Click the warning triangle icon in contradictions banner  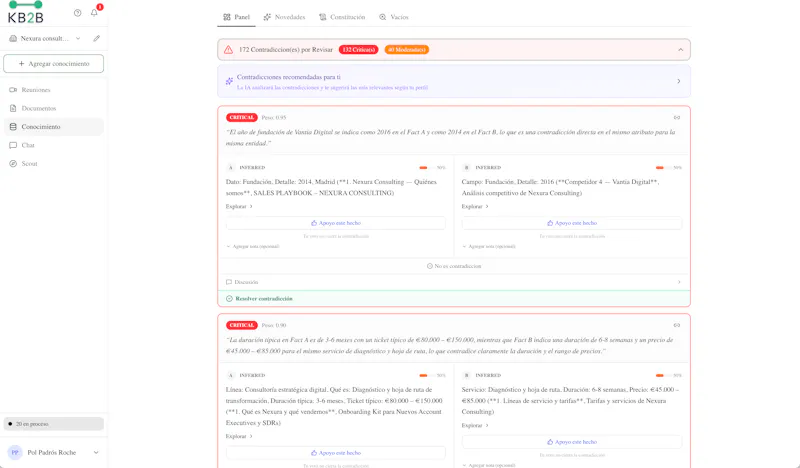coord(228,50)
